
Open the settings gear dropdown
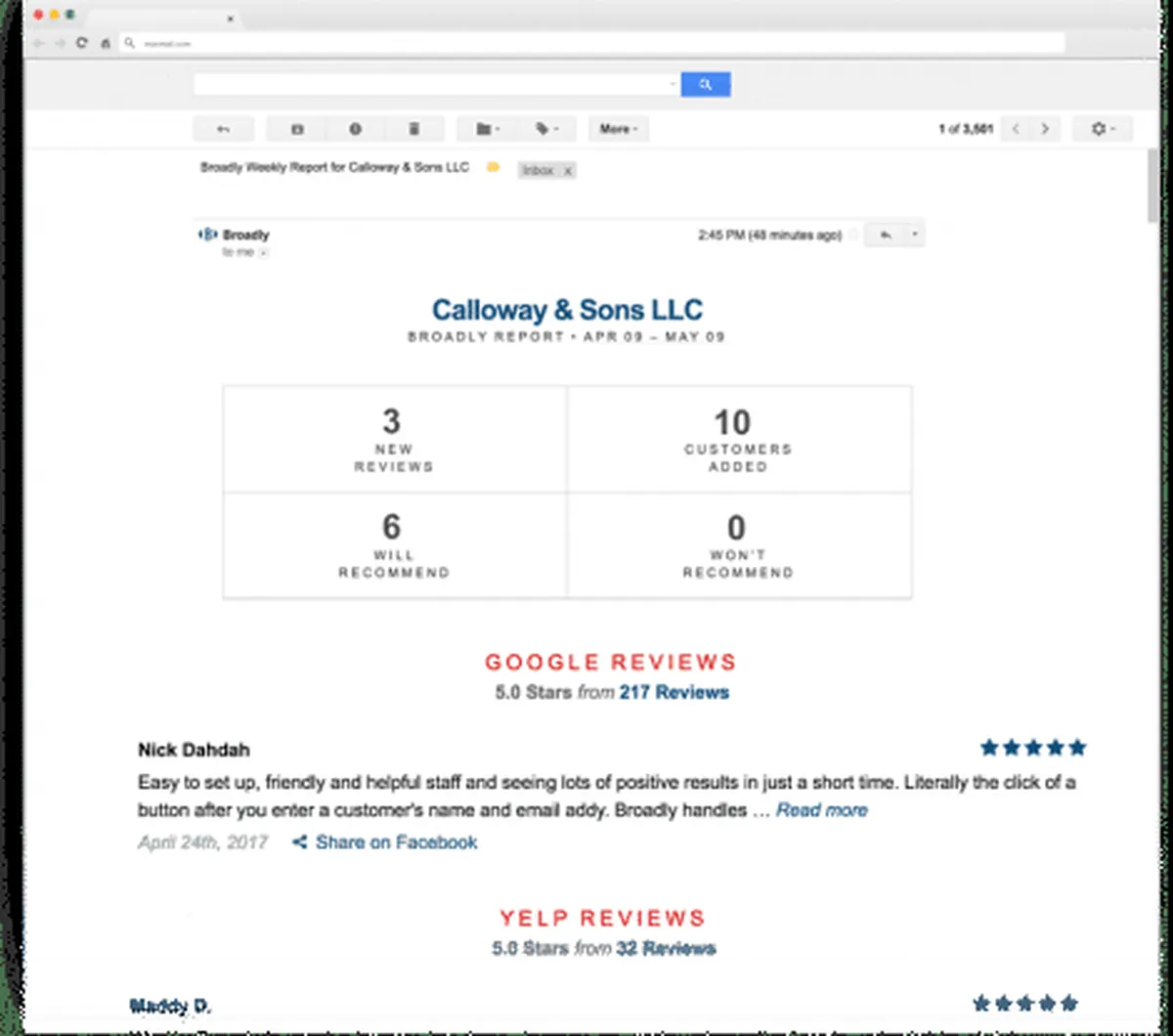[1103, 129]
